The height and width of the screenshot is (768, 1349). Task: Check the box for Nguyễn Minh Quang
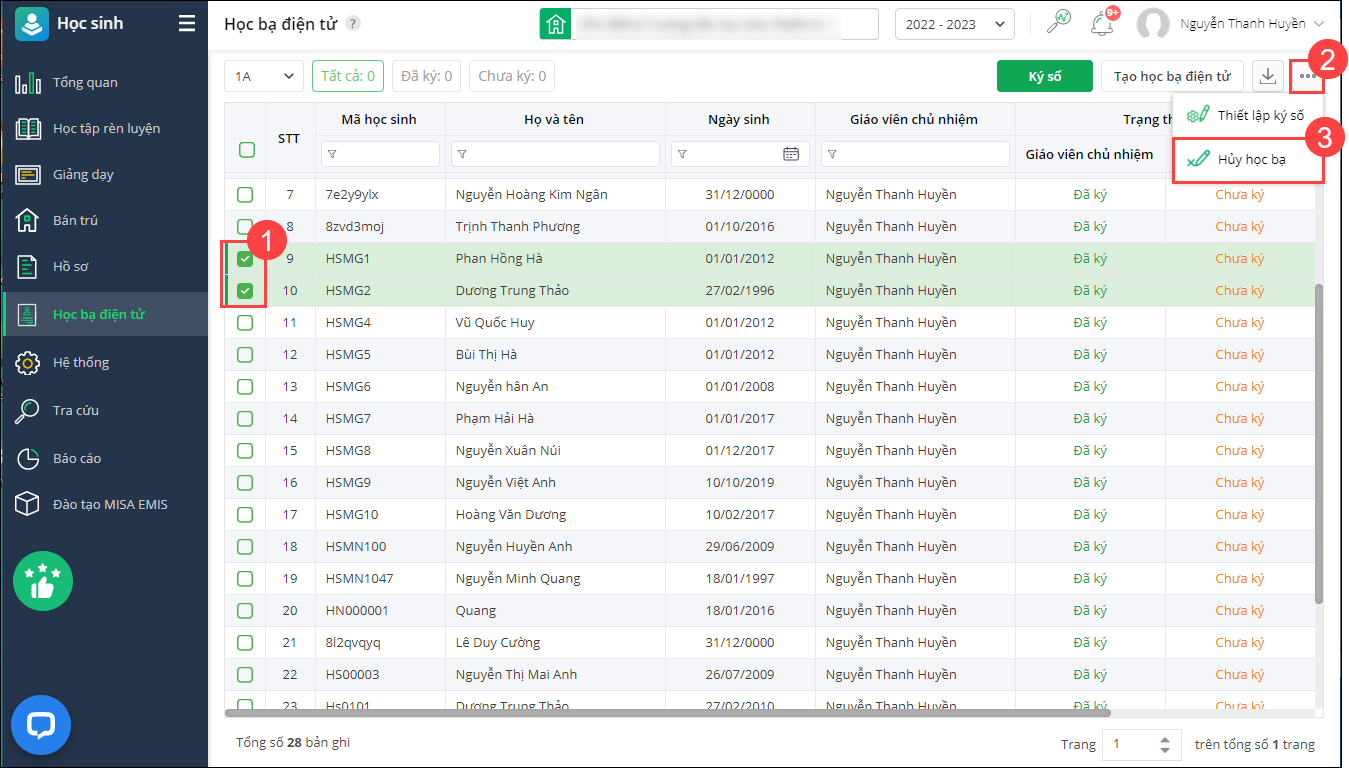pos(245,578)
